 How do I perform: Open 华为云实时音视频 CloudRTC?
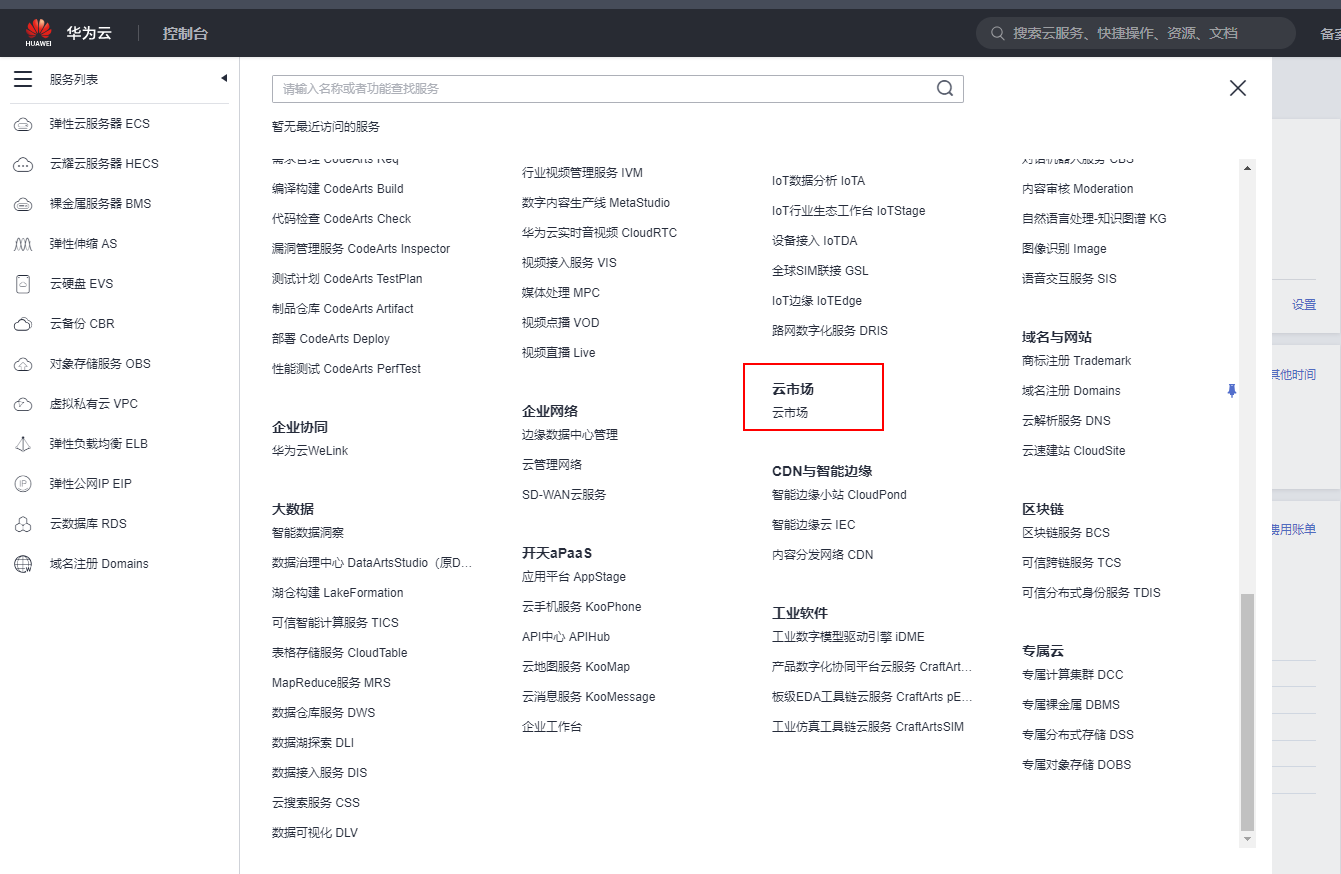(x=599, y=233)
